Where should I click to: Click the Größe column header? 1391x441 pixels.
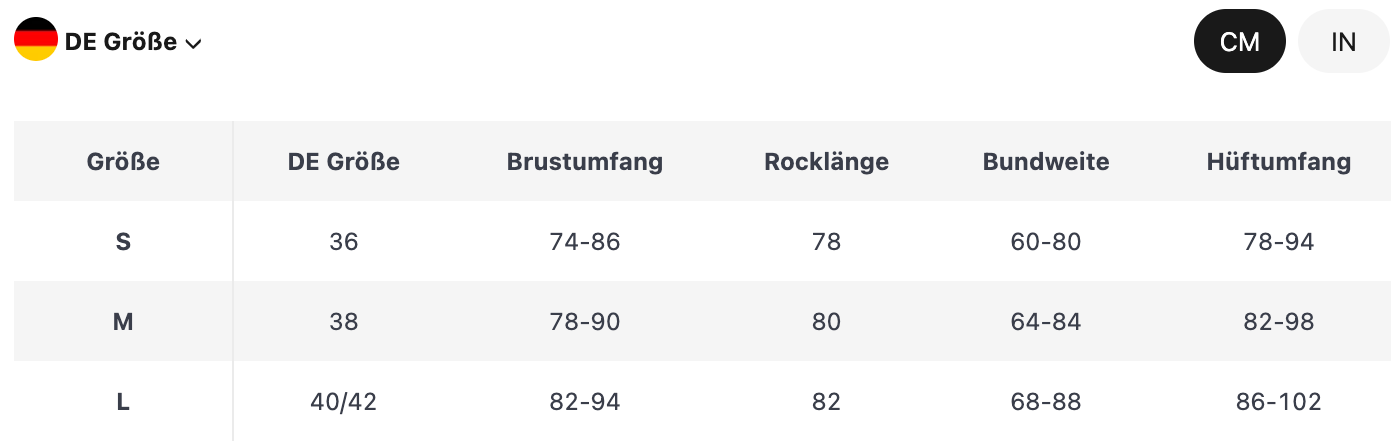pos(123,161)
